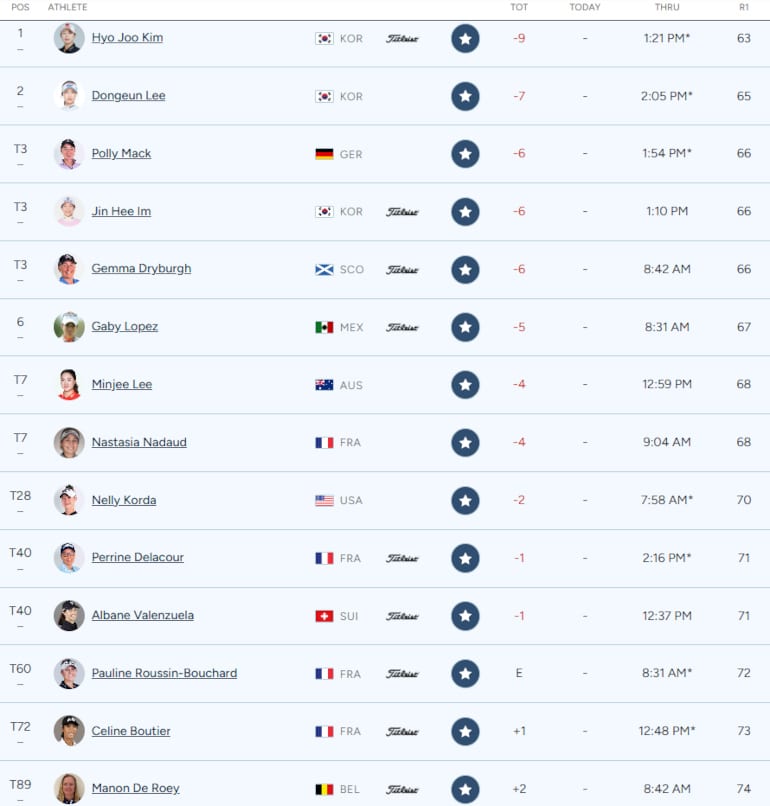Click Gemma Dryburgh's headshot thumbnail
Screen dimensions: 770x806
[x=69, y=269]
